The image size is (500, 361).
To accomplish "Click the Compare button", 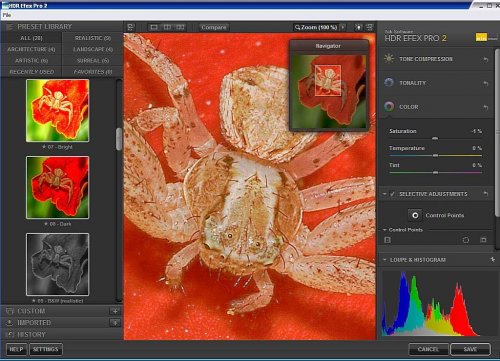I will [214, 27].
